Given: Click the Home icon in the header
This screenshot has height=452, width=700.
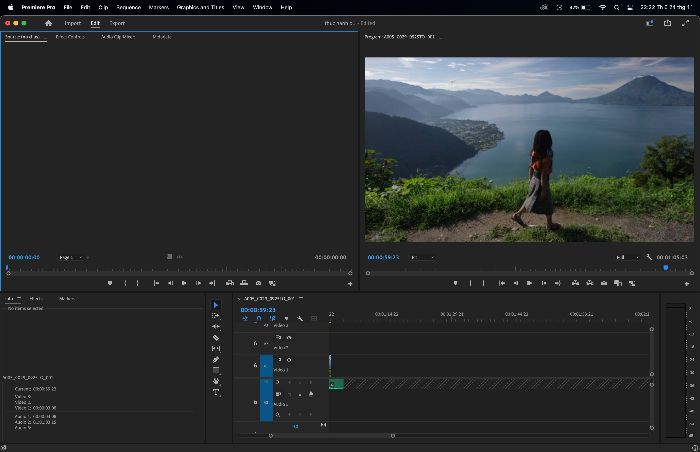Looking at the screenshot, I should click(48, 23).
